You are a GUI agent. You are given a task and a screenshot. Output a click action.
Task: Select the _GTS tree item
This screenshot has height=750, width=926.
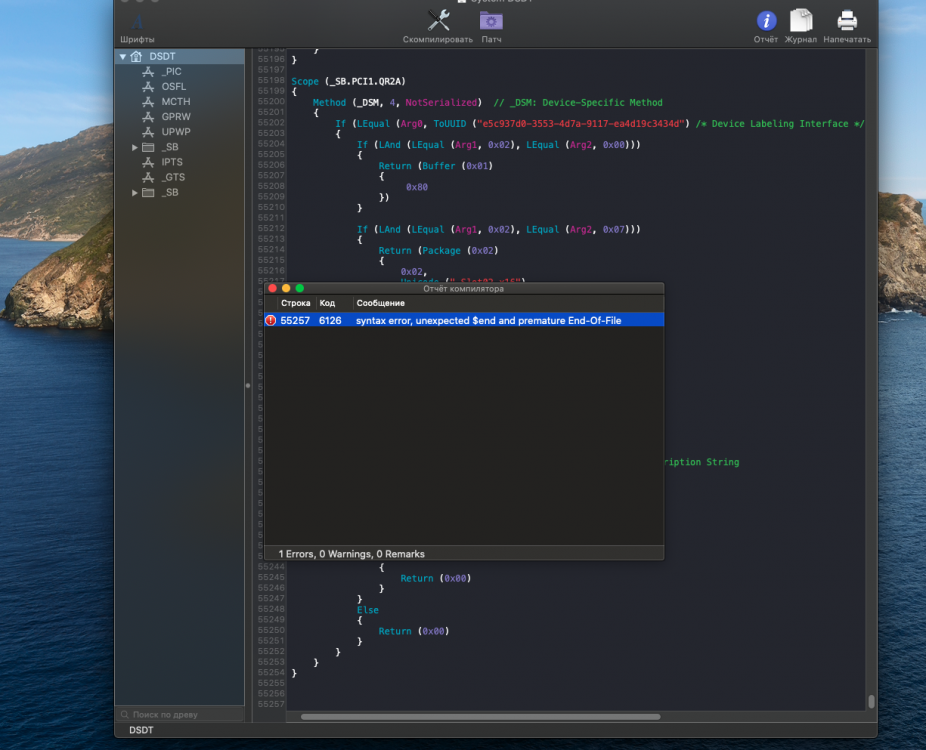coord(173,177)
